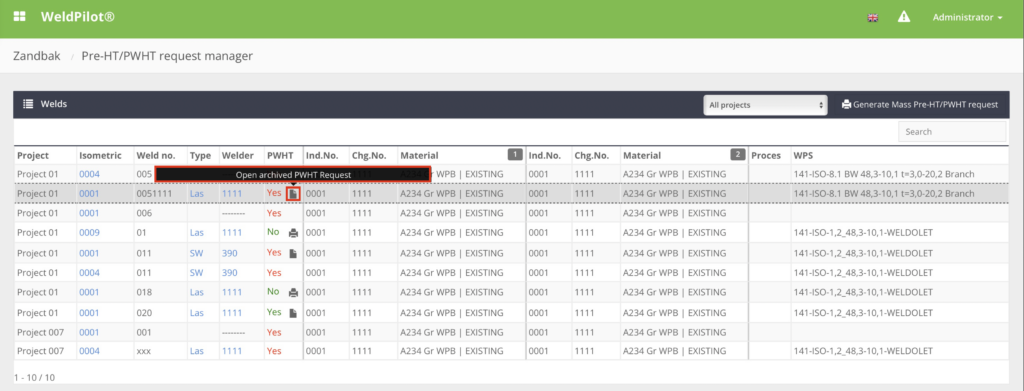Image resolution: width=1024 pixels, height=391 pixels.
Task: Open the All projects filter dropdown
Action: 765,104
